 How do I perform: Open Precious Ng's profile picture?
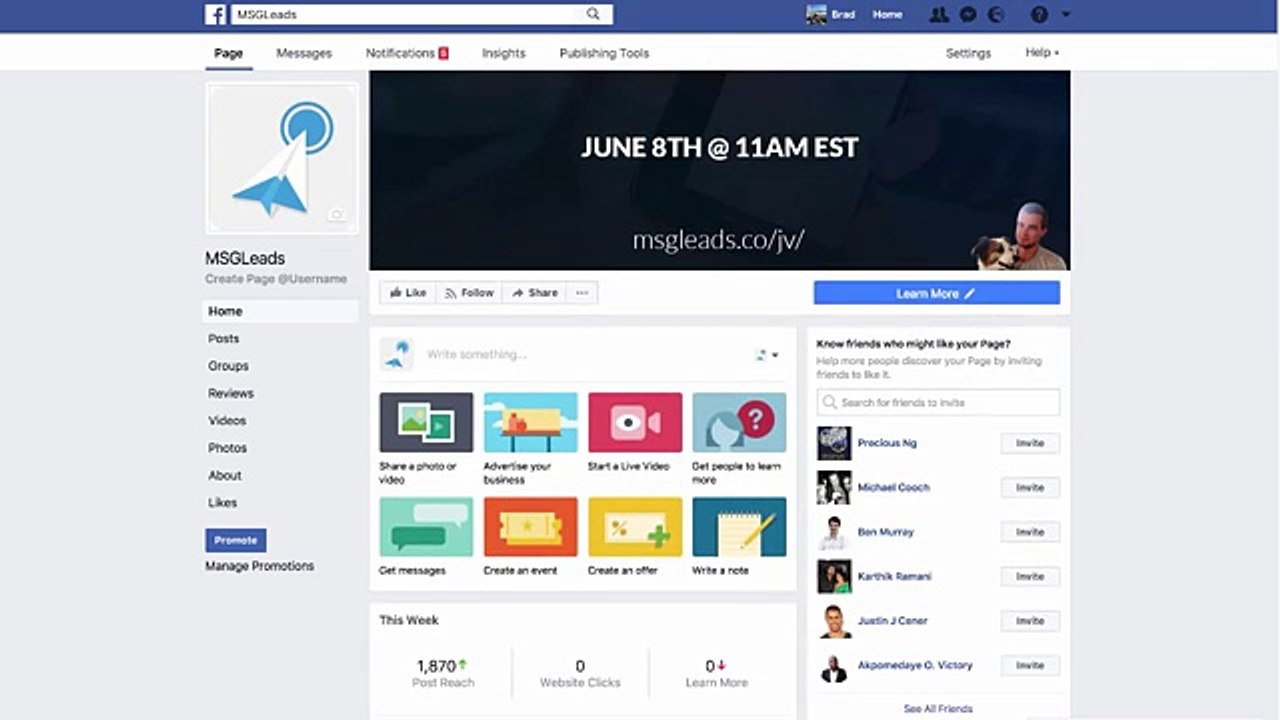834,443
